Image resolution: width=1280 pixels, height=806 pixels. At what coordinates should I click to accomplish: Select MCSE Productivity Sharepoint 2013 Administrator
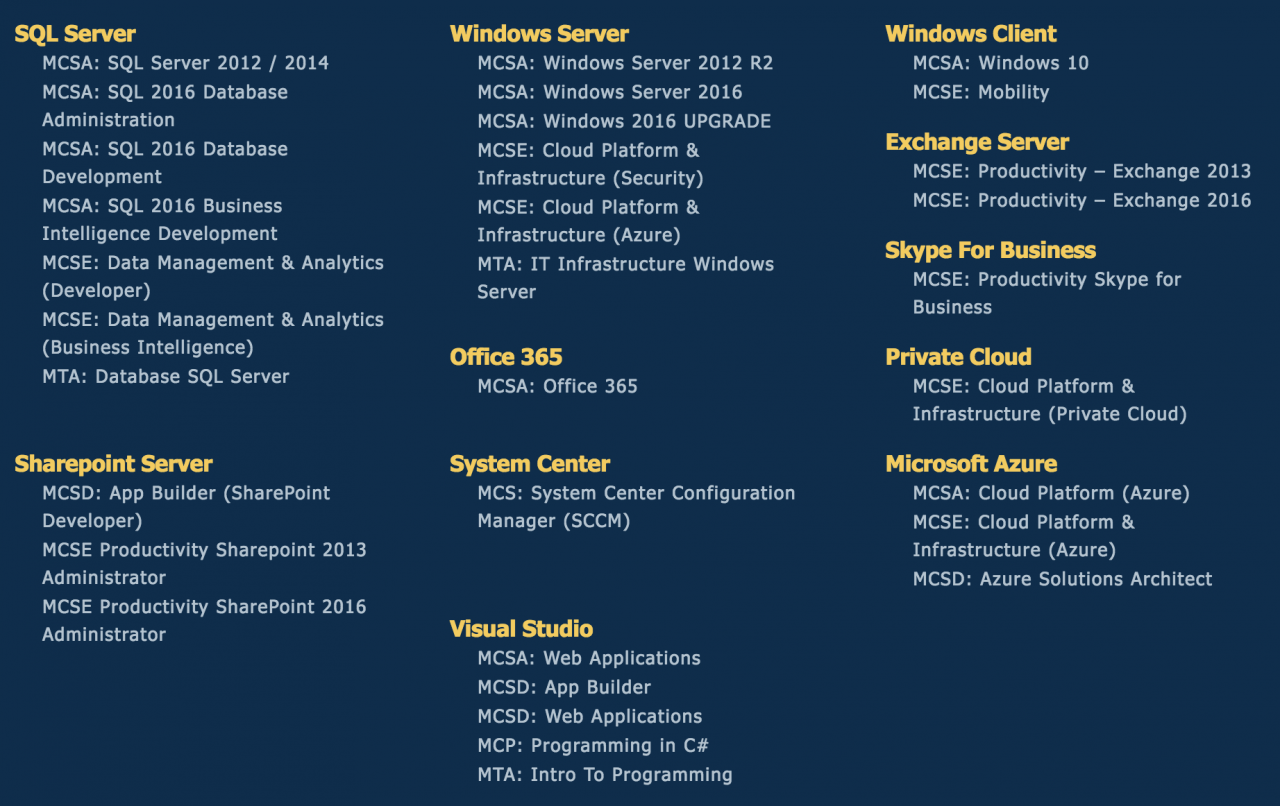(204, 564)
